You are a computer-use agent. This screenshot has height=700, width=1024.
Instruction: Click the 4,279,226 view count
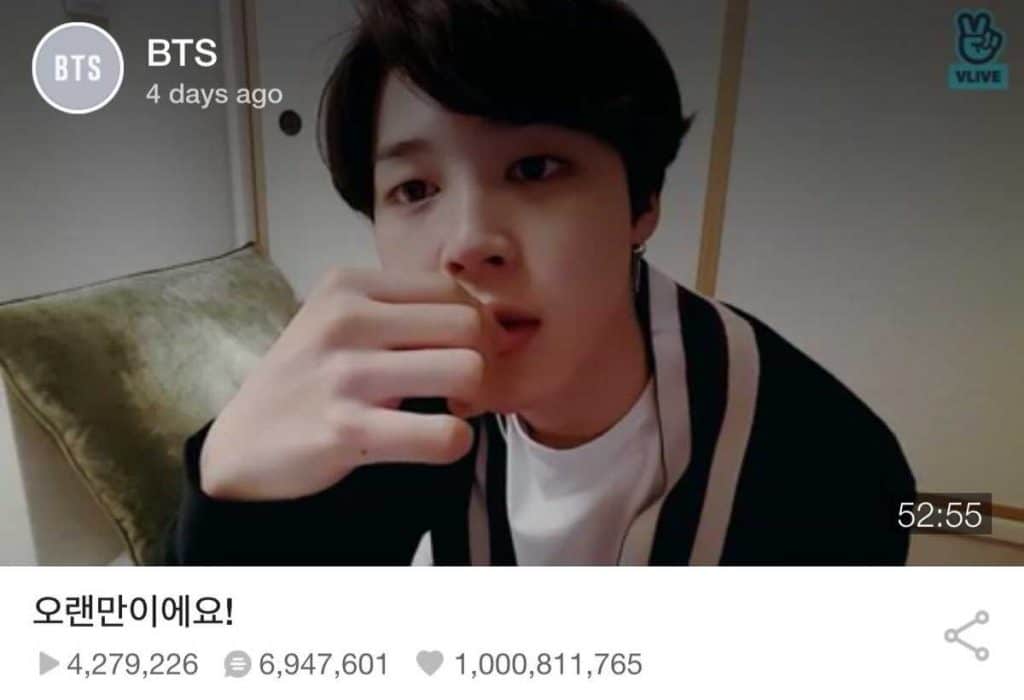(x=133, y=664)
